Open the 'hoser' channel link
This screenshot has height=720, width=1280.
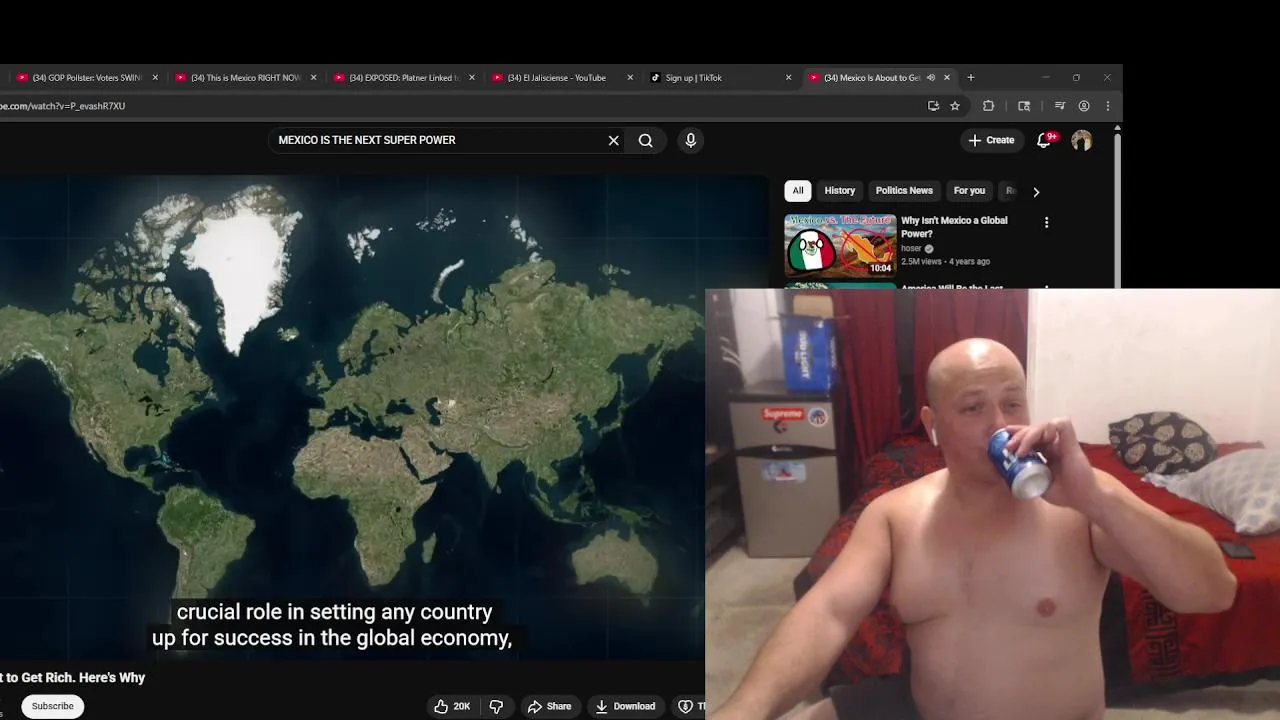(911, 249)
